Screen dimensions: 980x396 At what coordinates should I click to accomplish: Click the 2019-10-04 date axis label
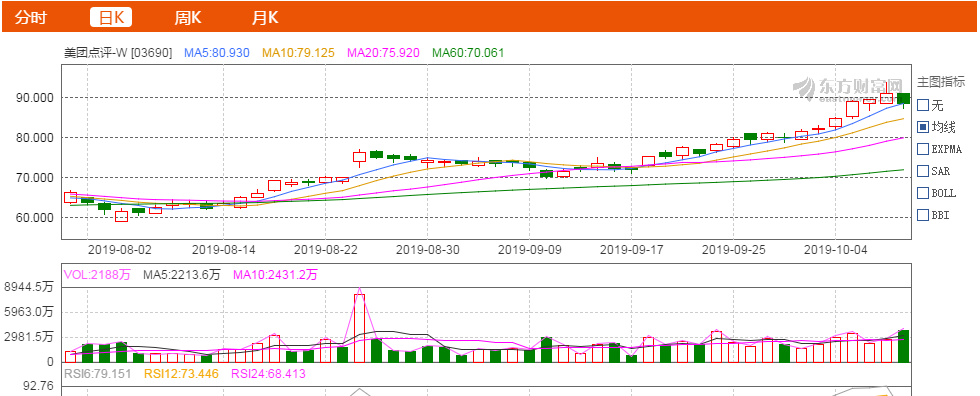pyautogui.click(x=836, y=249)
